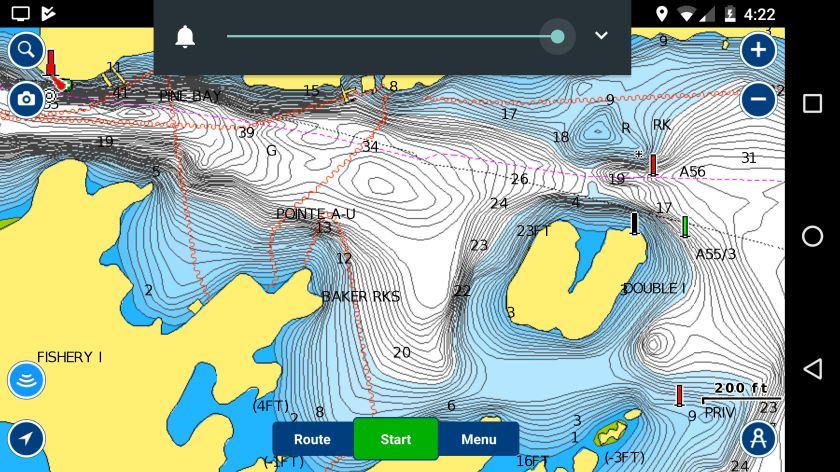Tap Android home circle button
Viewport: 840px width, 472px height.
[812, 236]
